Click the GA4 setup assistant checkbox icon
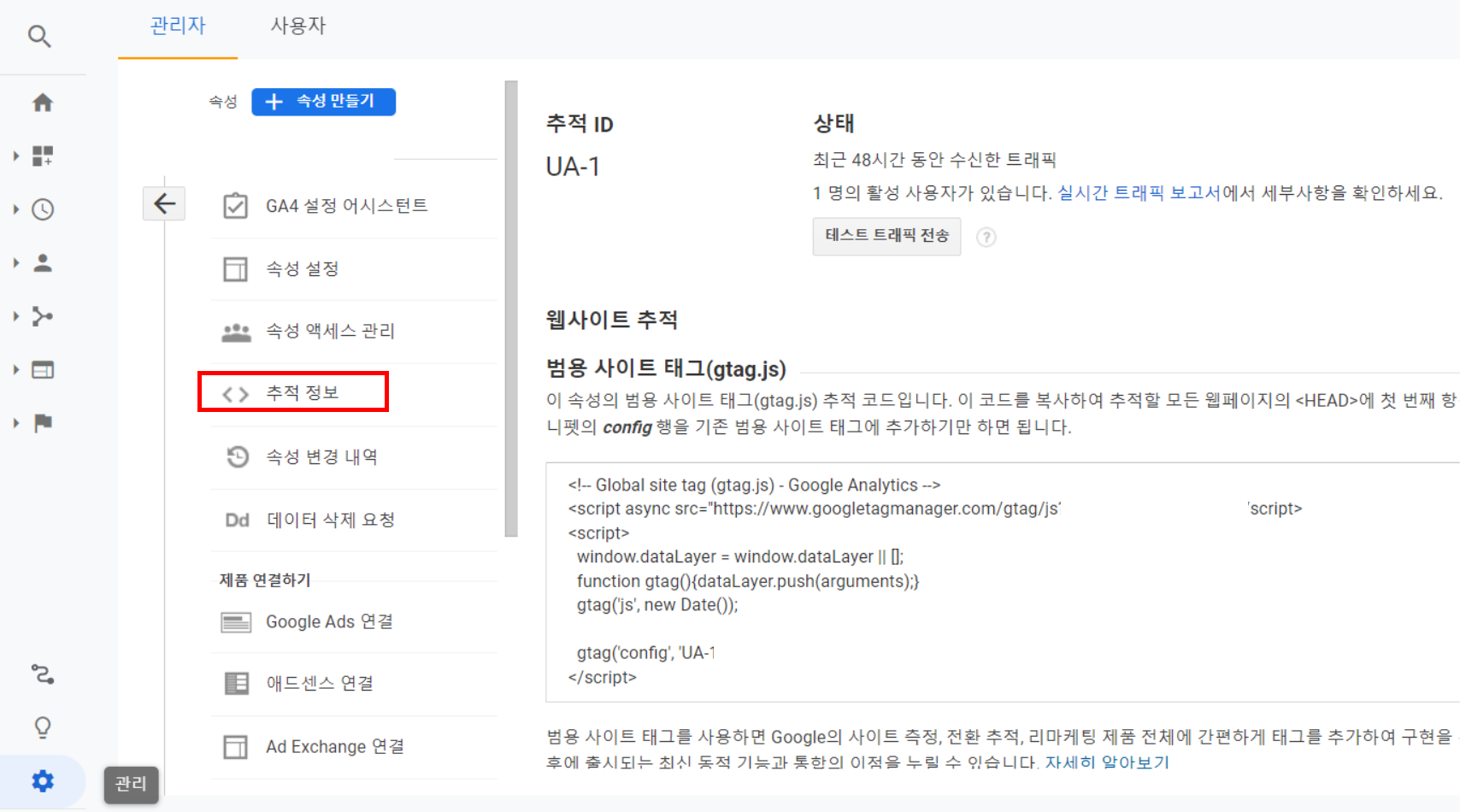1460x812 pixels. (x=235, y=206)
